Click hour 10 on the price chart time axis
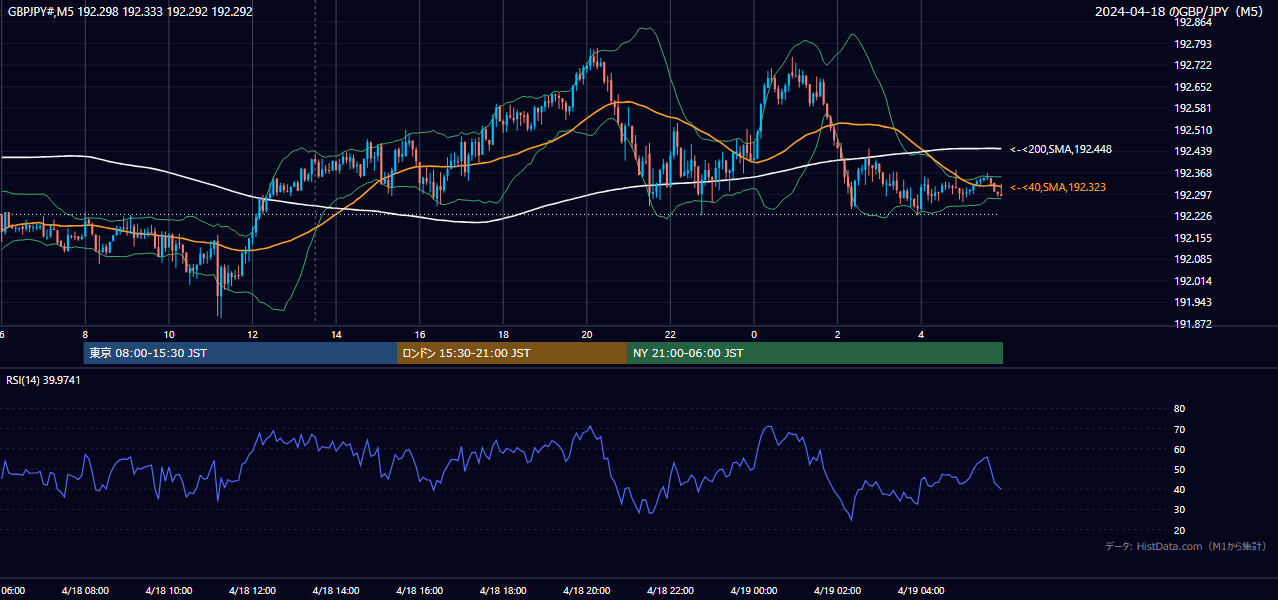Screen dimensions: 1278x600 [x=169, y=335]
